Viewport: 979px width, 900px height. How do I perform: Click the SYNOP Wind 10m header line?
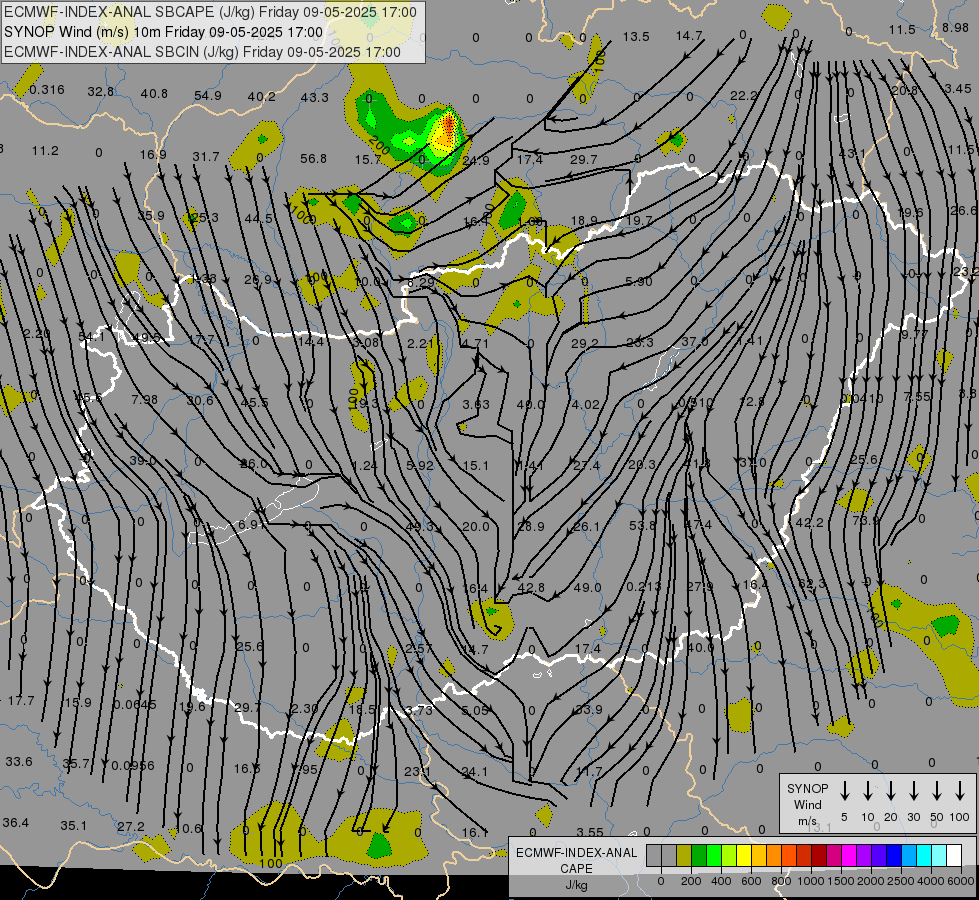164,32
